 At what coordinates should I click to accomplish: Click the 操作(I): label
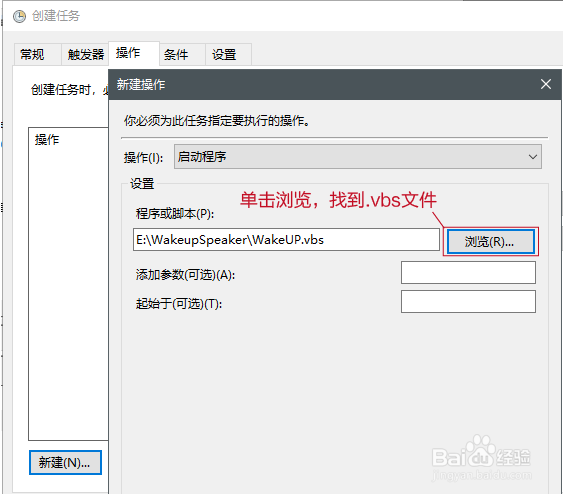(x=143, y=157)
